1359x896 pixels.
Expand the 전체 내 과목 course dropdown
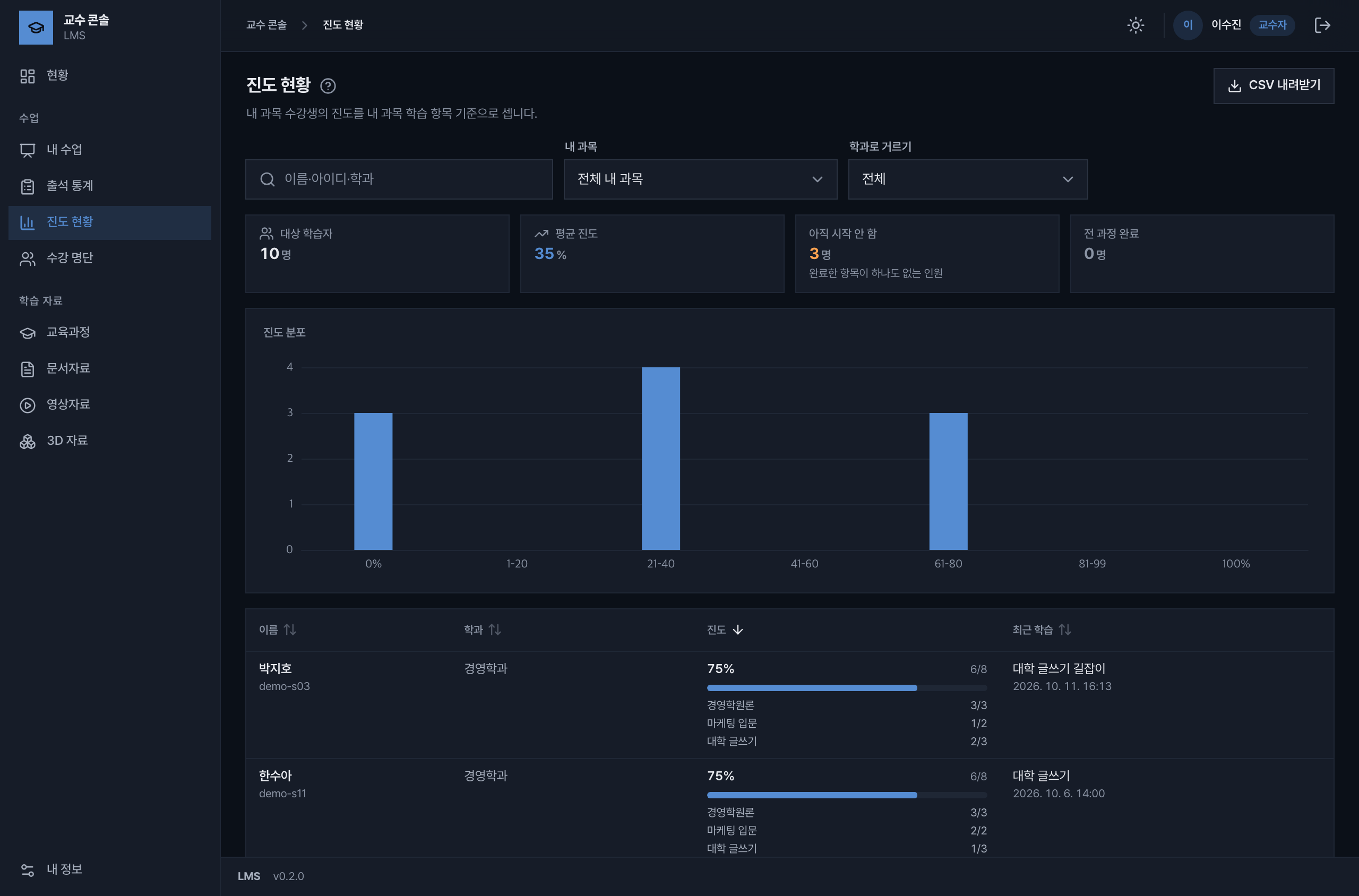point(700,179)
